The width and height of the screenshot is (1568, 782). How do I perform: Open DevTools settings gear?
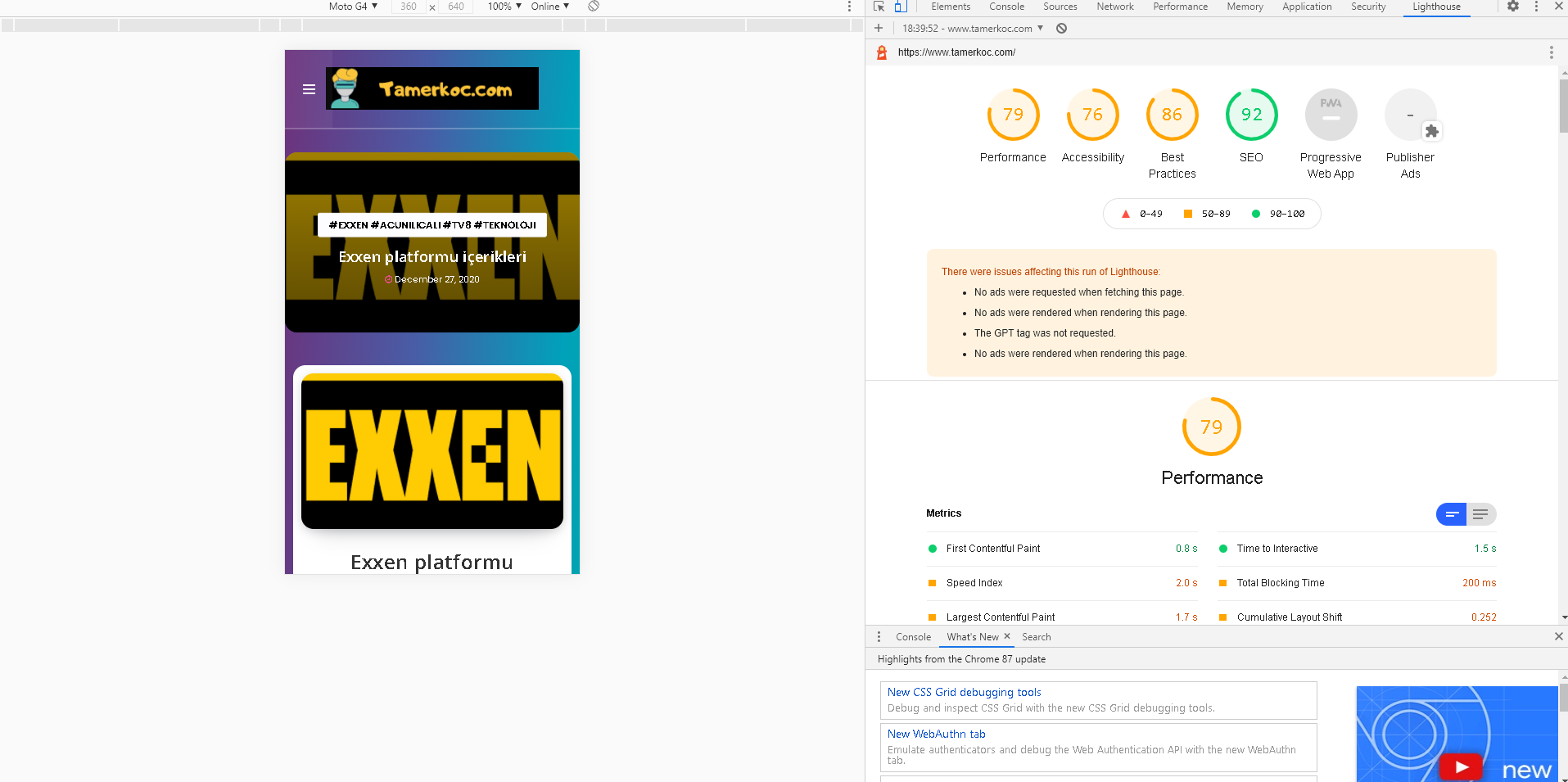(1513, 7)
